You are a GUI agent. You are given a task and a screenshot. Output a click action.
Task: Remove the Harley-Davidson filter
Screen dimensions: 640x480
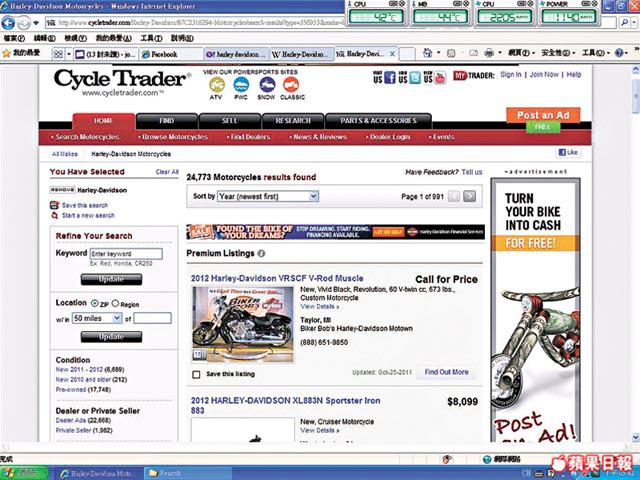pos(62,190)
